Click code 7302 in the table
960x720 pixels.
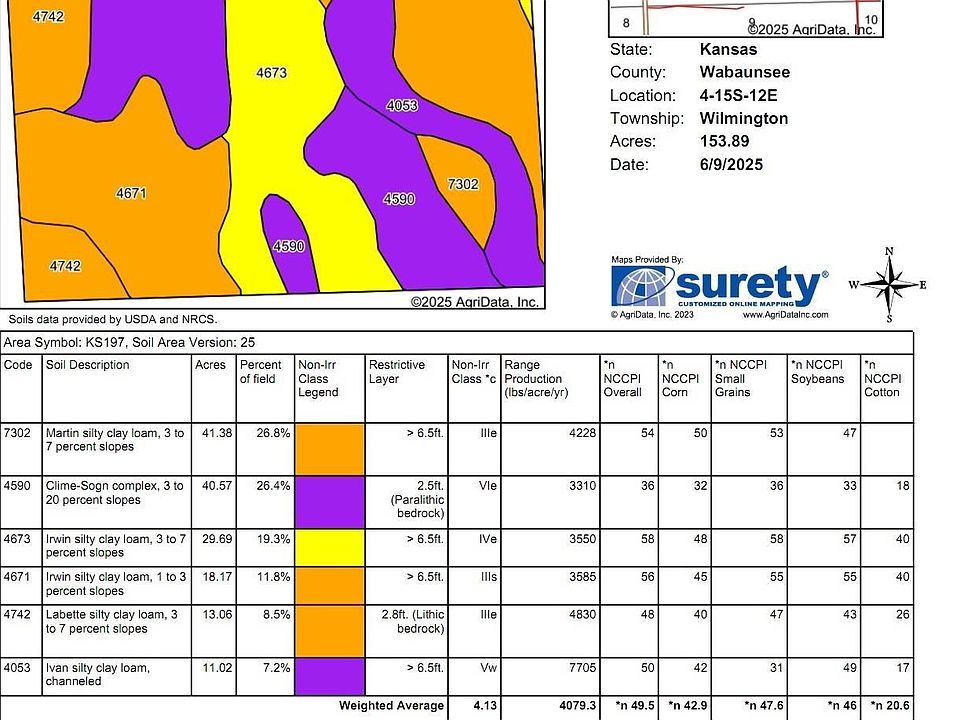click(x=17, y=433)
